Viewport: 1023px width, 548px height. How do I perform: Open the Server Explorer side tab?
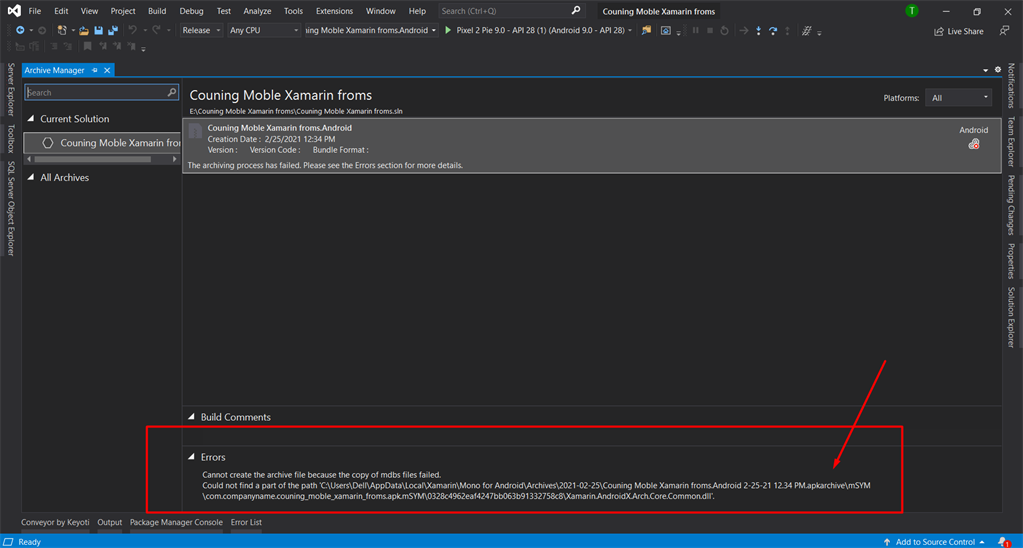pos(10,89)
